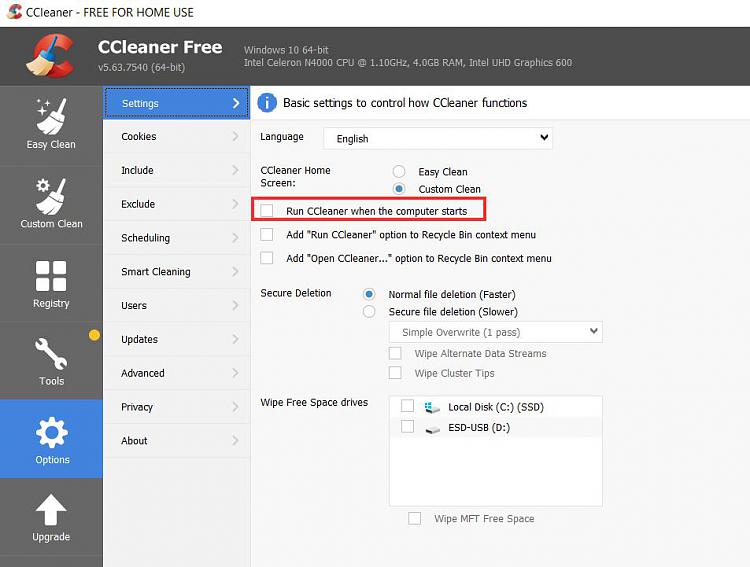750x567 pixels.
Task: Check Add "Run CCleaner" to Recycle Bin menu
Action: pyautogui.click(x=267, y=234)
